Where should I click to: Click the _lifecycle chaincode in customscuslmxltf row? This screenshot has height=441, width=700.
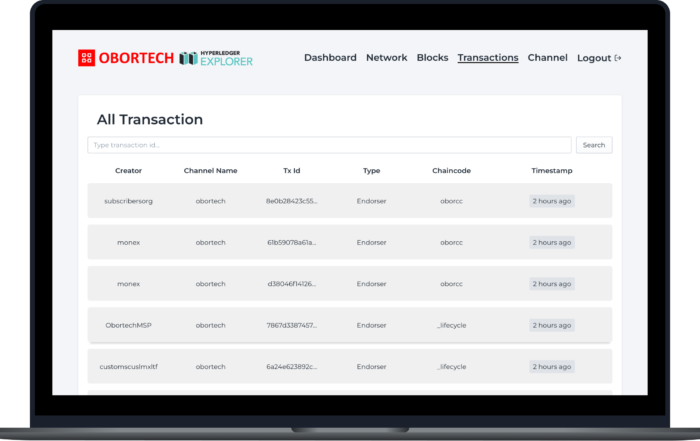coord(451,367)
